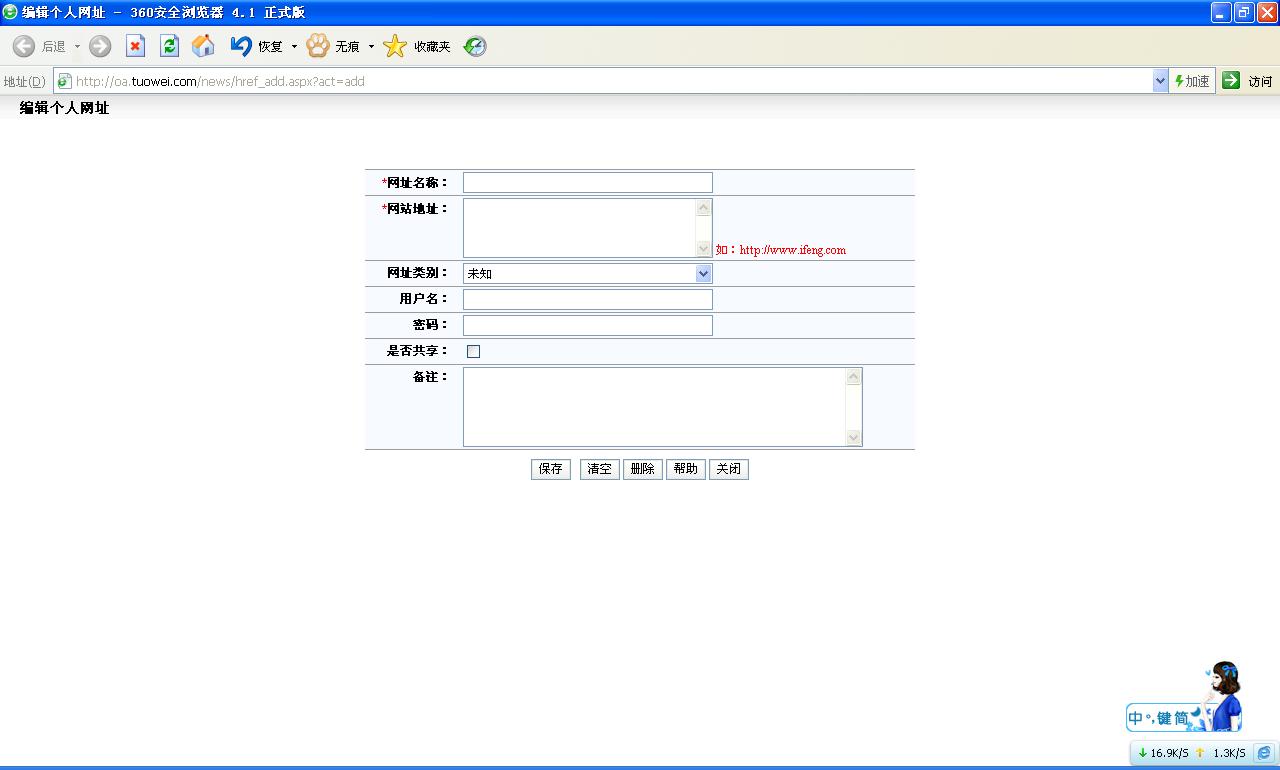Open 收藏夹 favorites star icon
1280x770 pixels.
(396, 46)
